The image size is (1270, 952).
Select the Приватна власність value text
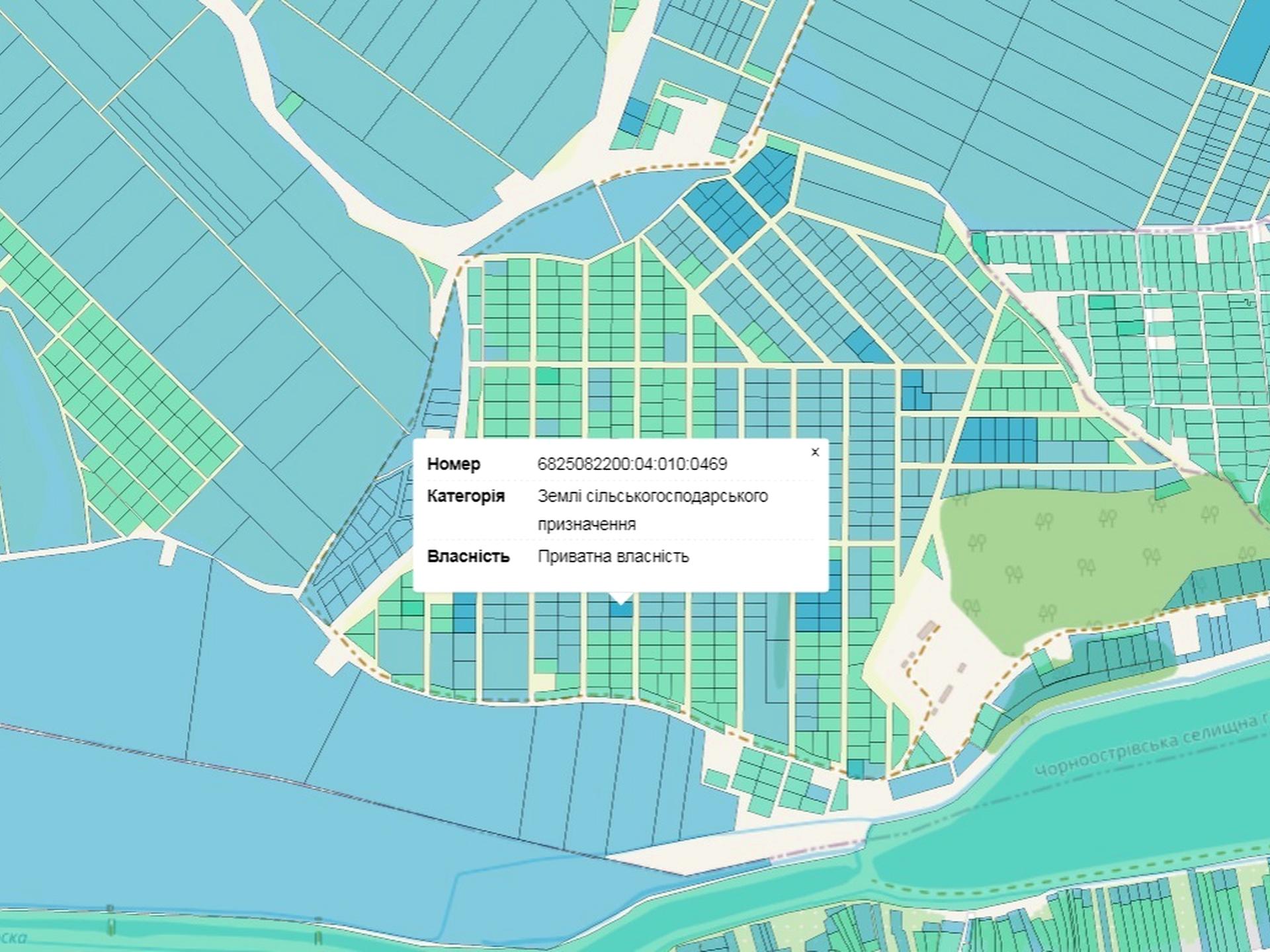pyautogui.click(x=613, y=556)
